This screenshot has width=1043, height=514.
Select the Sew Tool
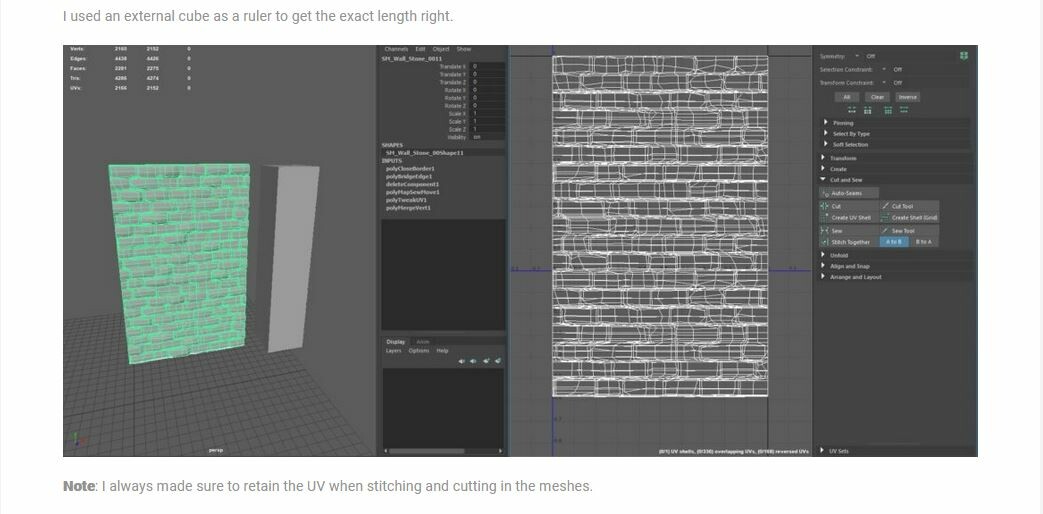909,231
